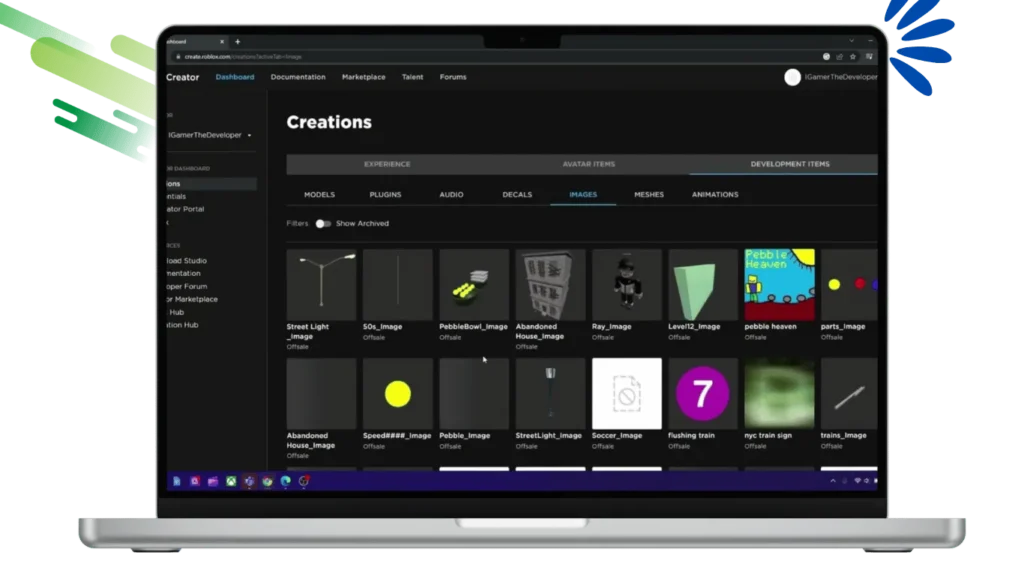Screen dimensions: 1024x576
Task: Click the browser address bar URL
Action: (x=243, y=57)
